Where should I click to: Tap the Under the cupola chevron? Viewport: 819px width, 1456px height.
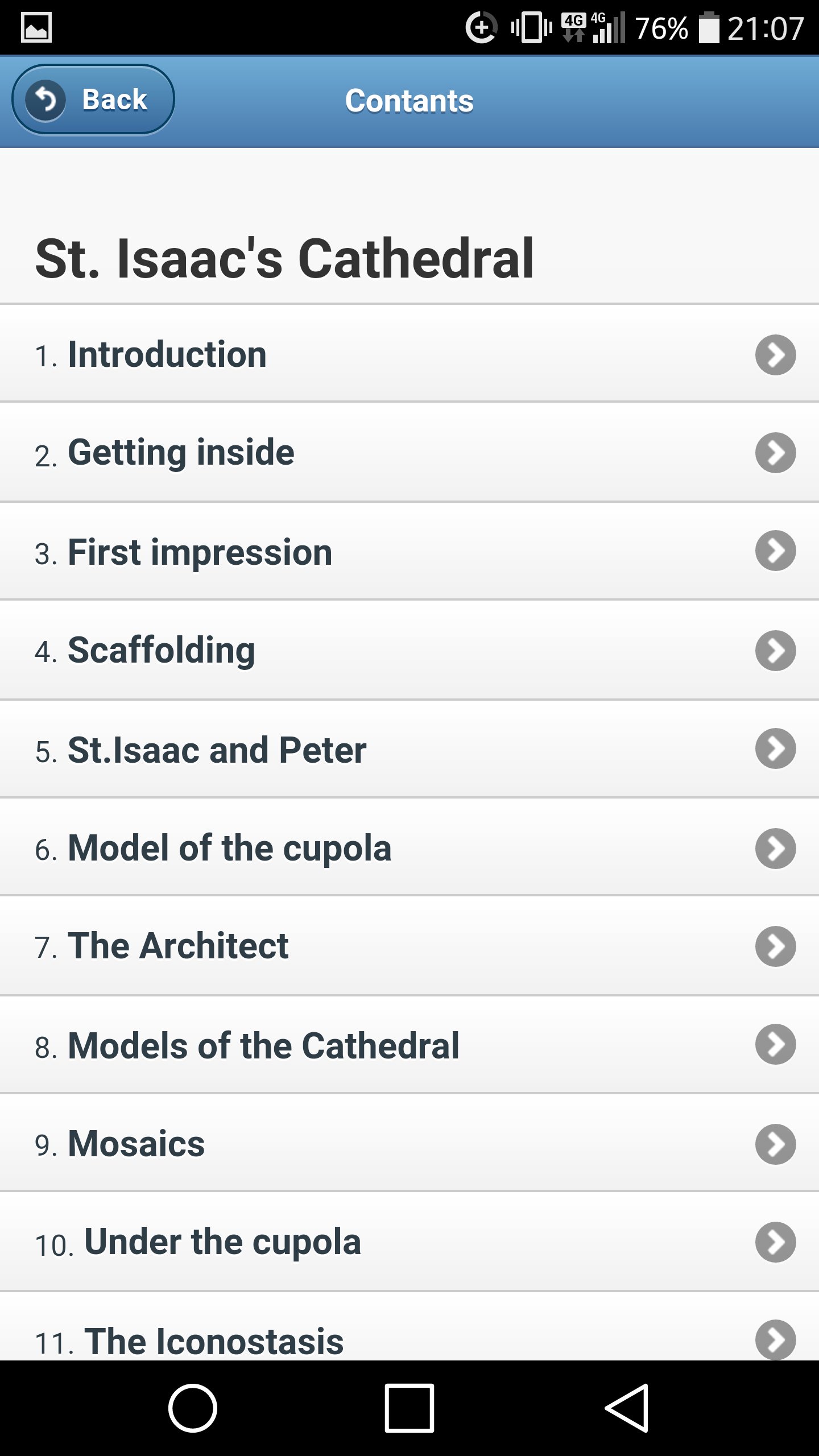pos(775,1242)
